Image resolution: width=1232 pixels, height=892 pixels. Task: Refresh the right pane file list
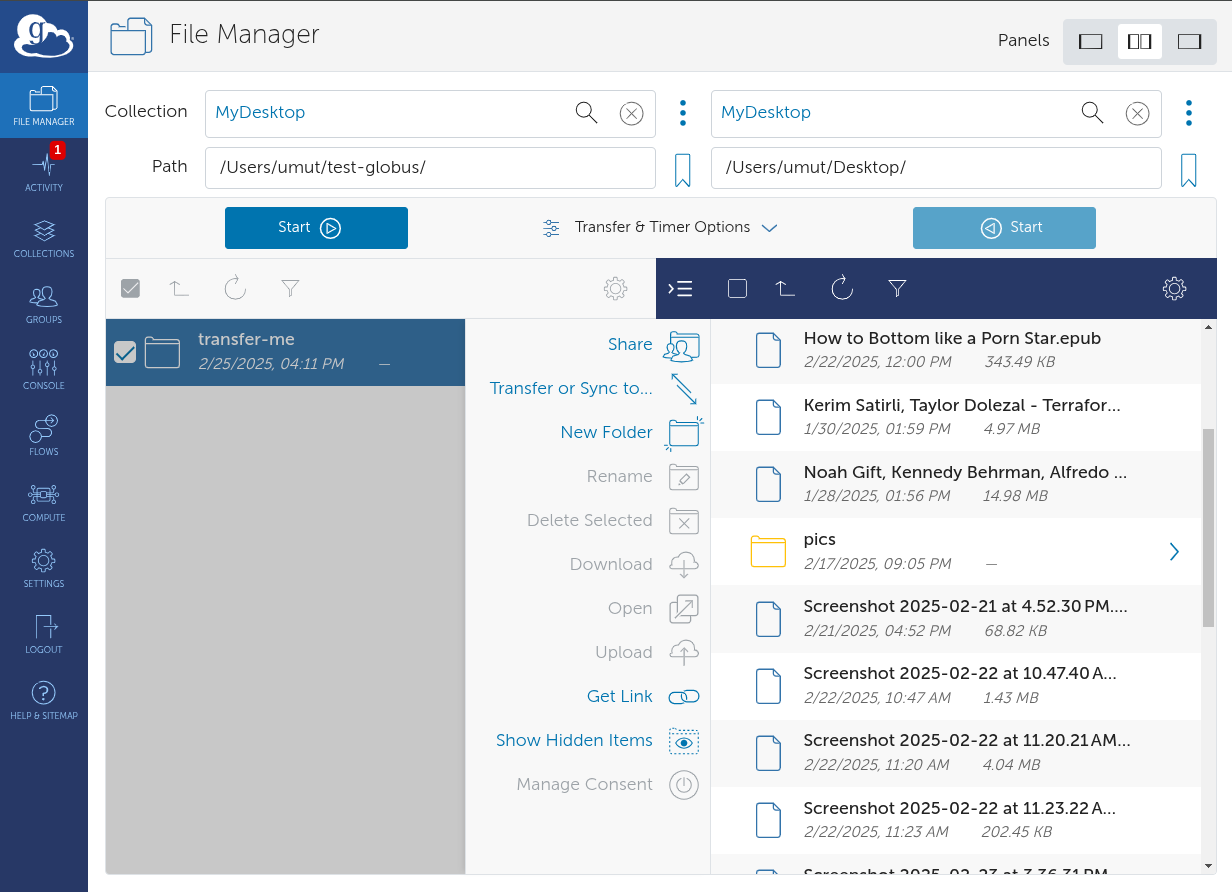pyautogui.click(x=842, y=288)
